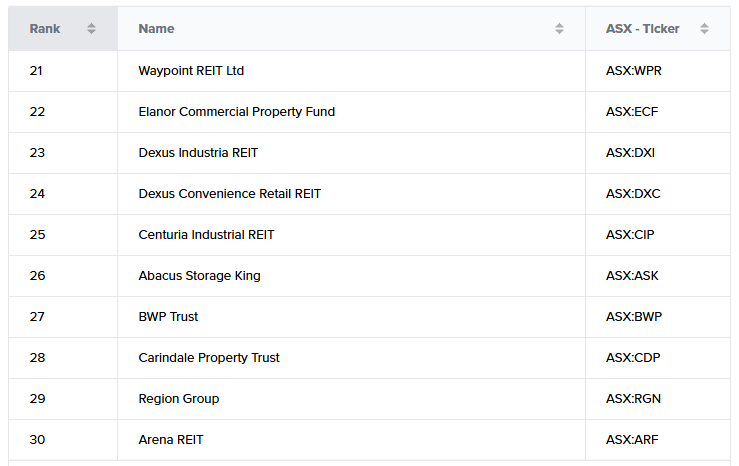The height and width of the screenshot is (466, 739).
Task: Click the Arena REIT name
Action: point(170,440)
